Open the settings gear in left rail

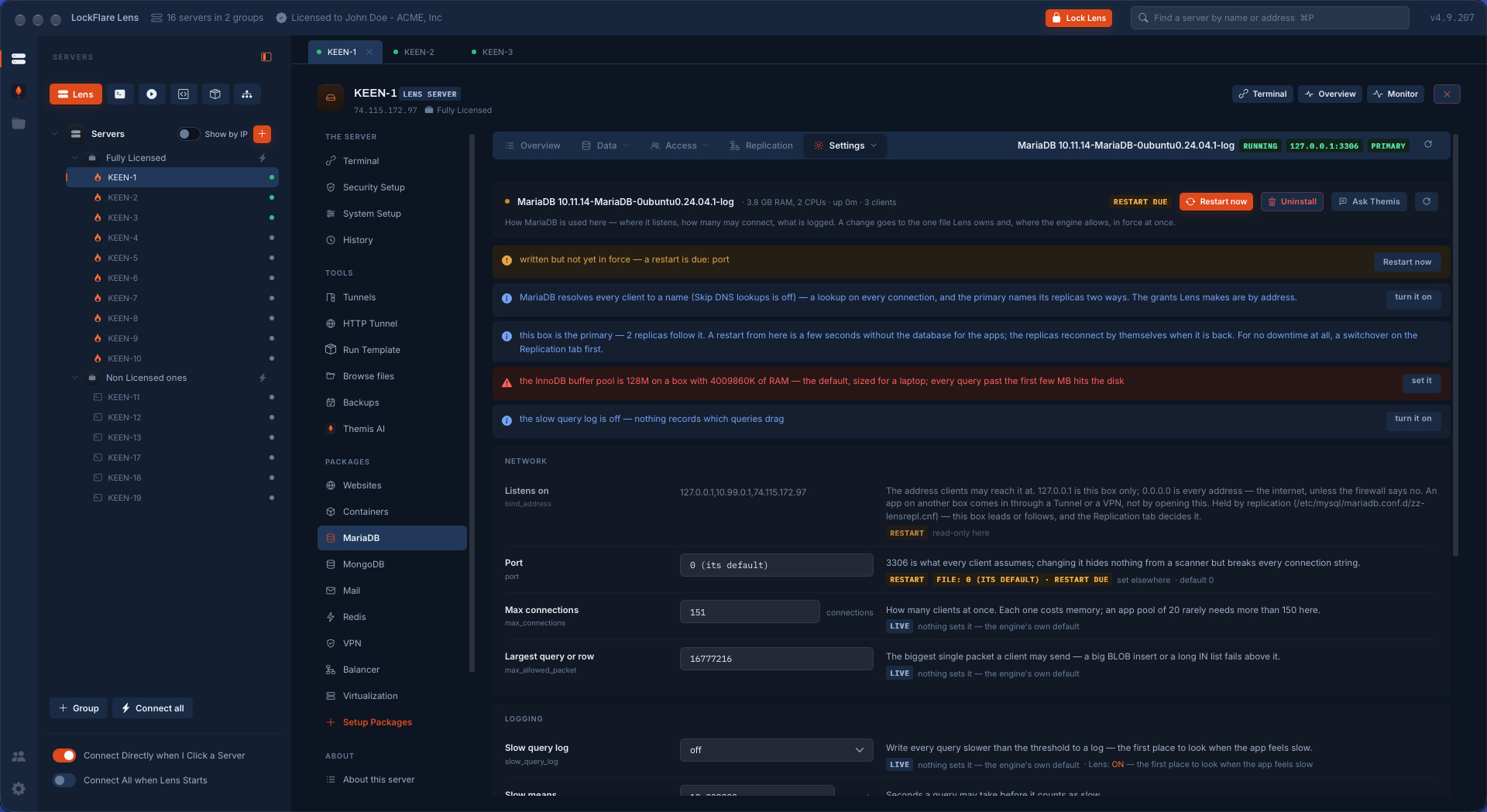click(19, 789)
